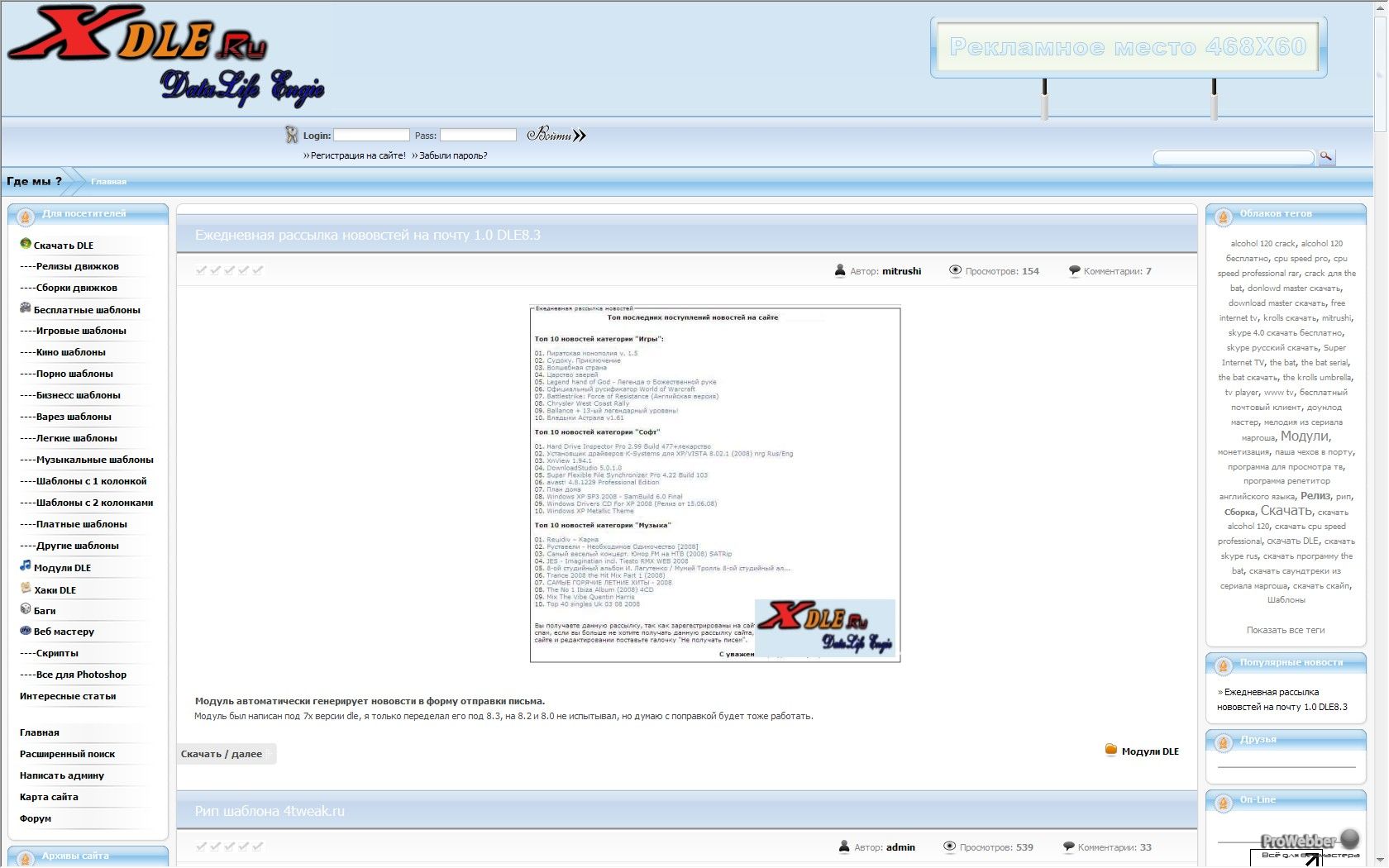
Task: Click the icon next to Скачать DLE
Action: (x=25, y=244)
